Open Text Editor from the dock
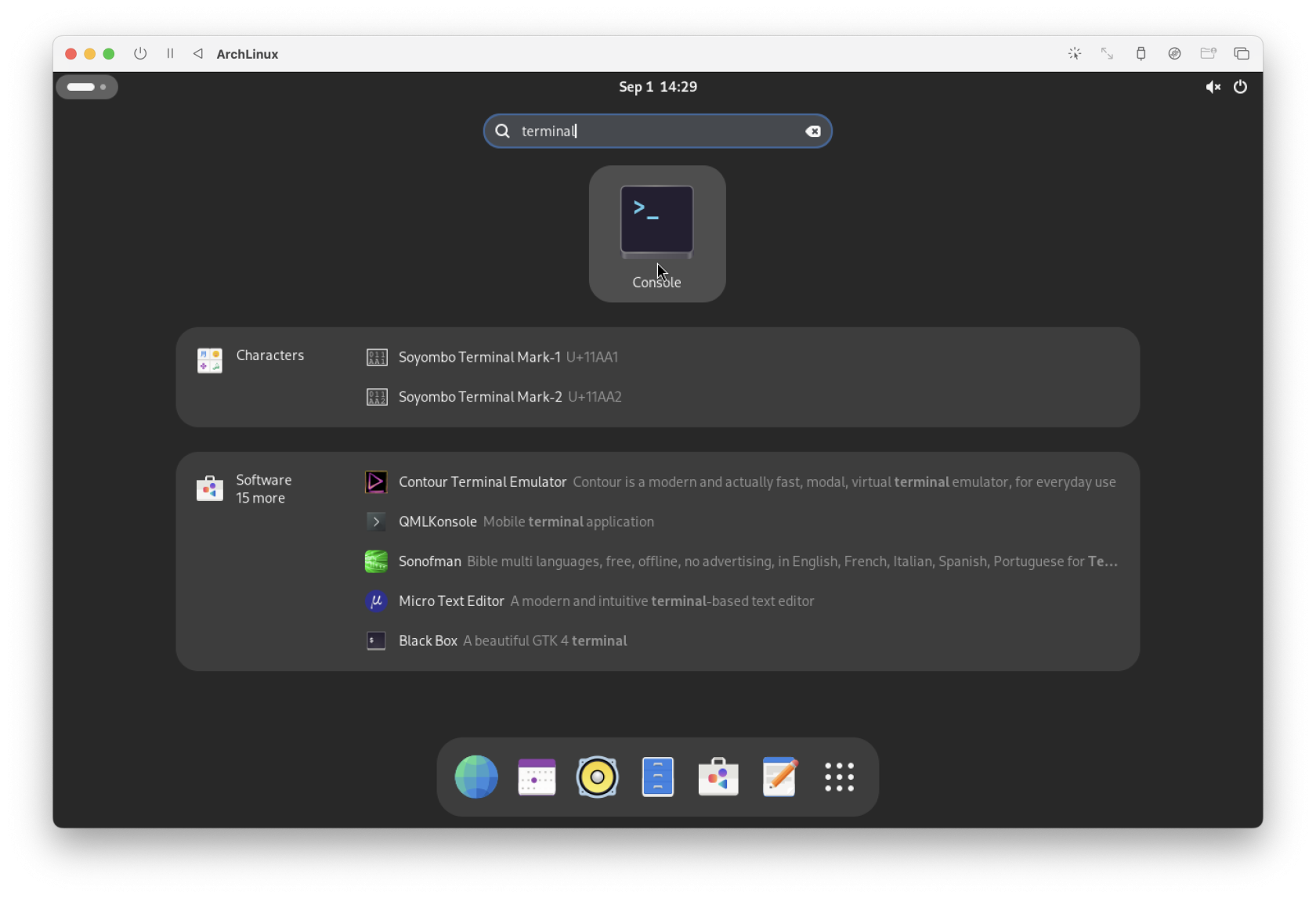This screenshot has height=898, width=1316. [x=779, y=777]
